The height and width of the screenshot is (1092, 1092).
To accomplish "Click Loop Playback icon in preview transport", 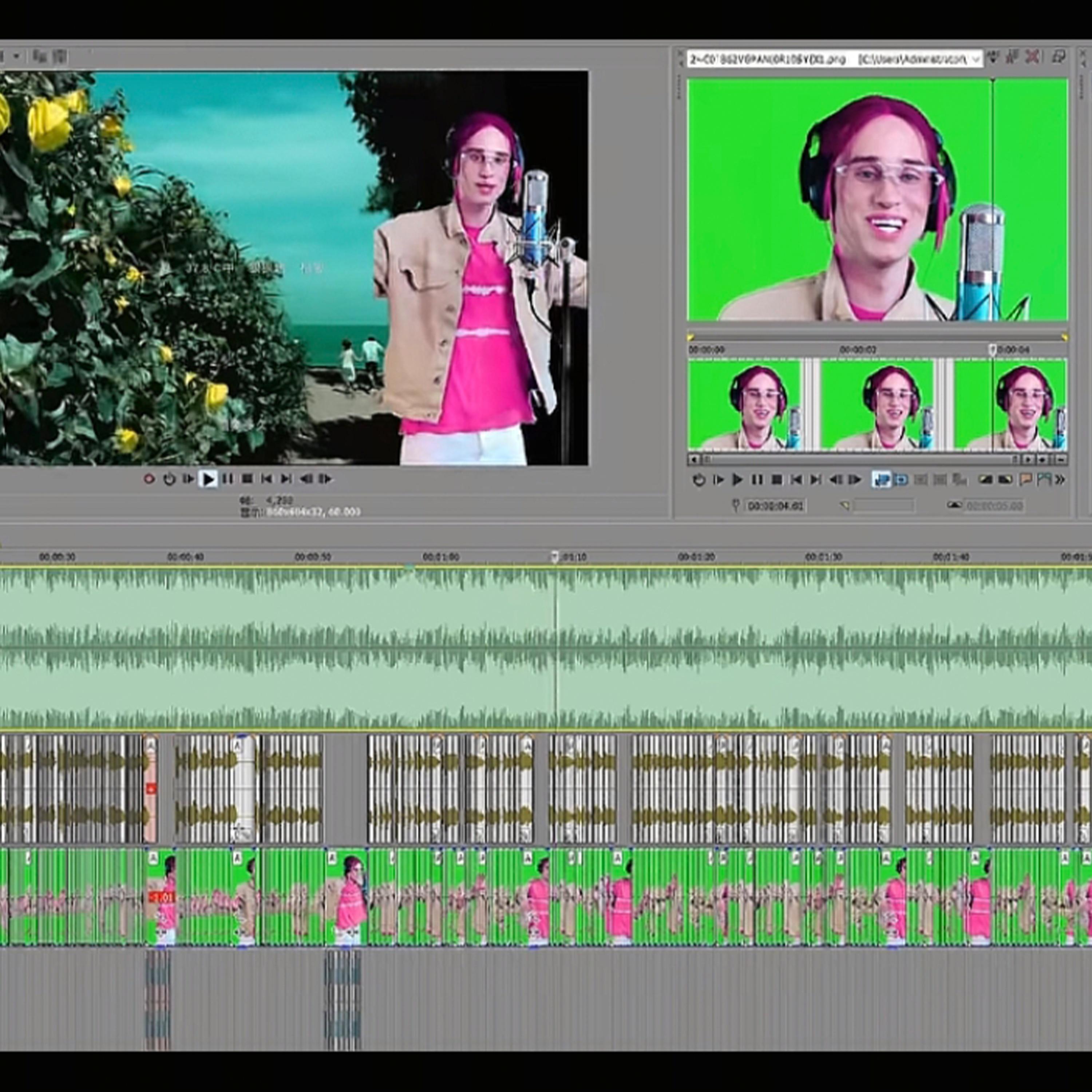I will pos(169,479).
